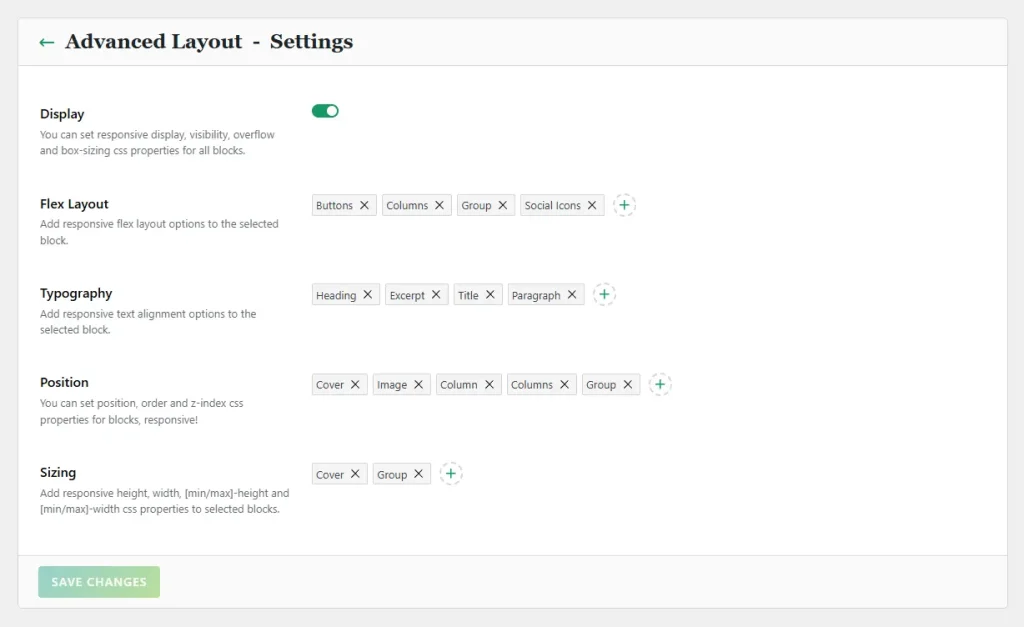The width and height of the screenshot is (1024, 627).
Task: Add a block to Typography
Action: 604,295
